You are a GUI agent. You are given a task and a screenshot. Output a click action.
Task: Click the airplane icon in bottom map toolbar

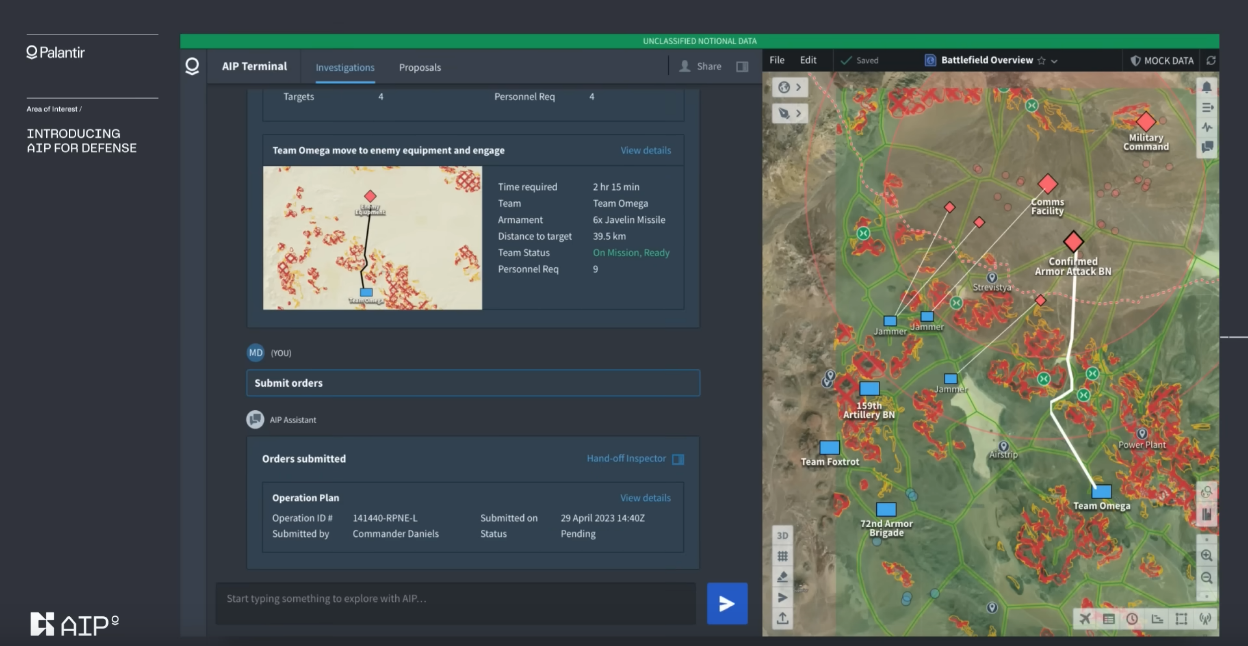(x=1086, y=619)
